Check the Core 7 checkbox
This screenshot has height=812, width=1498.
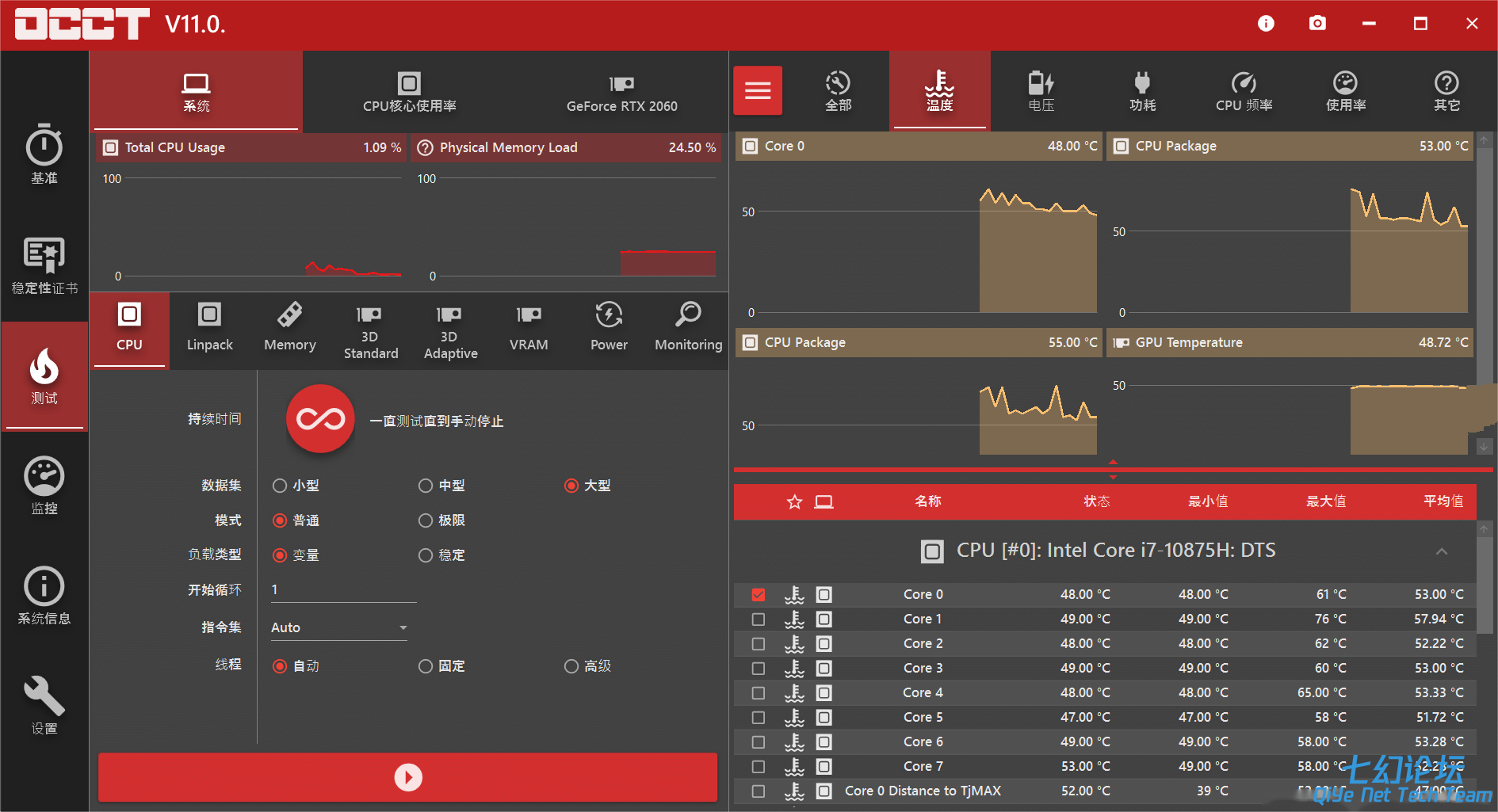[x=759, y=766]
